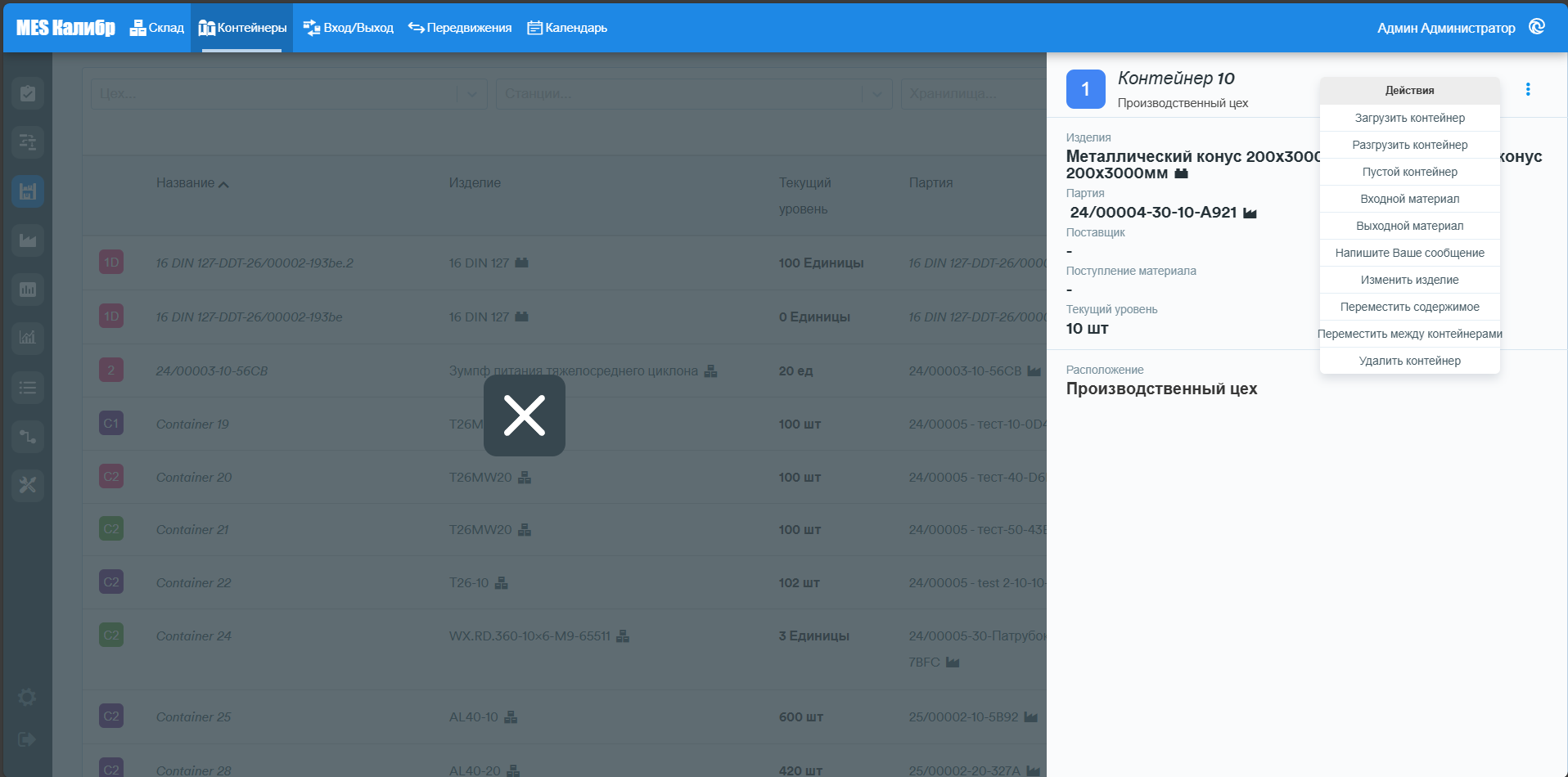Image resolution: width=1568 pixels, height=777 pixels.
Task: Select Выходной материал menu entry
Action: (x=1410, y=226)
